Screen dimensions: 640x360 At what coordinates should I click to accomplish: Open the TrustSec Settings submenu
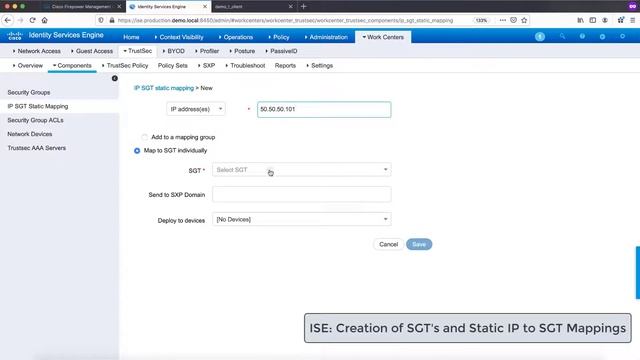pos(320,65)
